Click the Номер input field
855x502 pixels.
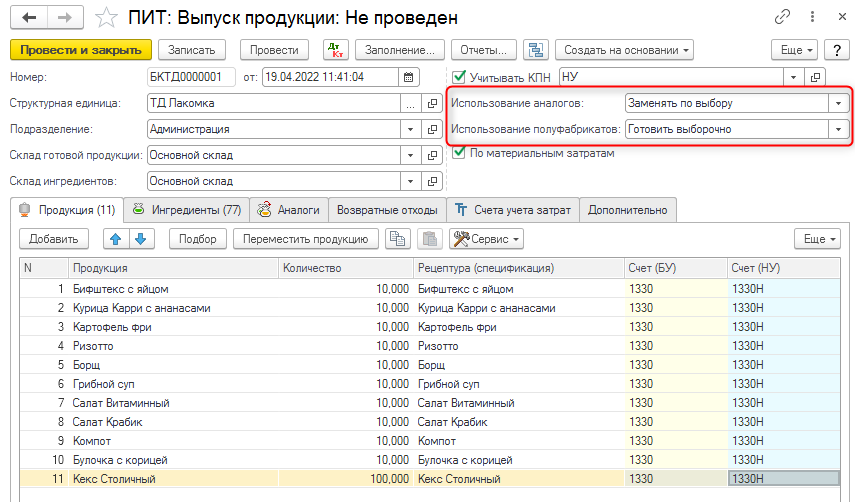pos(191,77)
